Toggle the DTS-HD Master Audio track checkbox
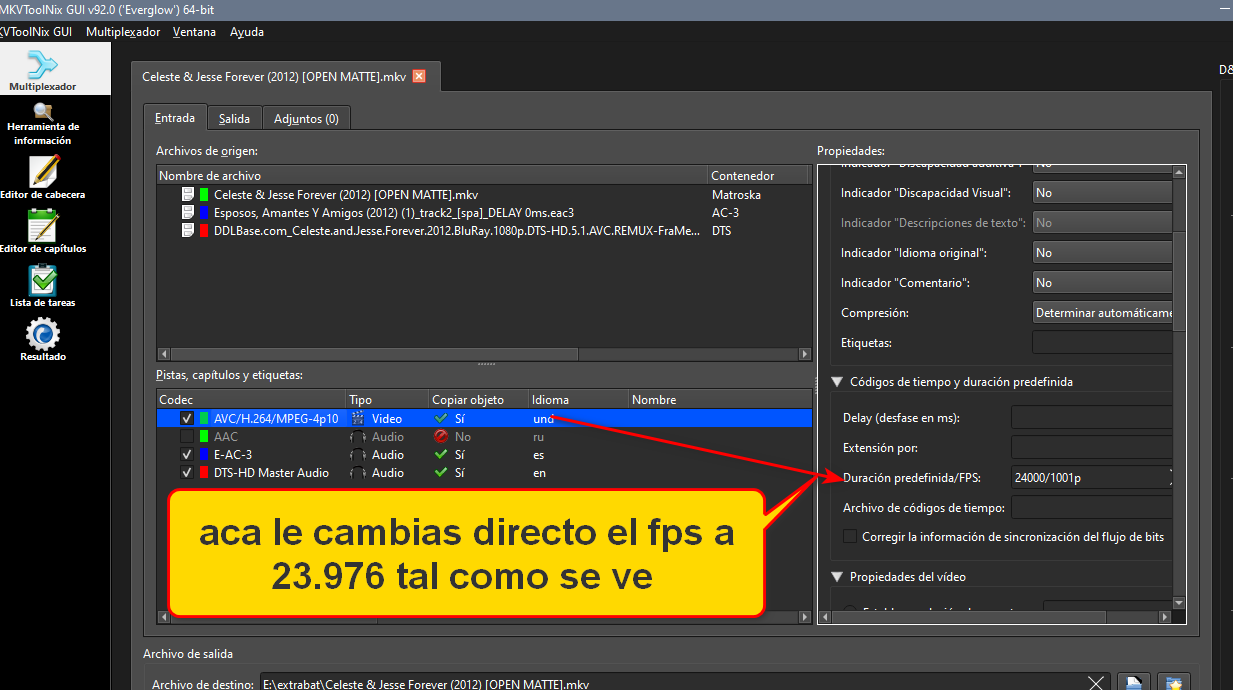Viewport: 1233px width, 690px height. 187,473
